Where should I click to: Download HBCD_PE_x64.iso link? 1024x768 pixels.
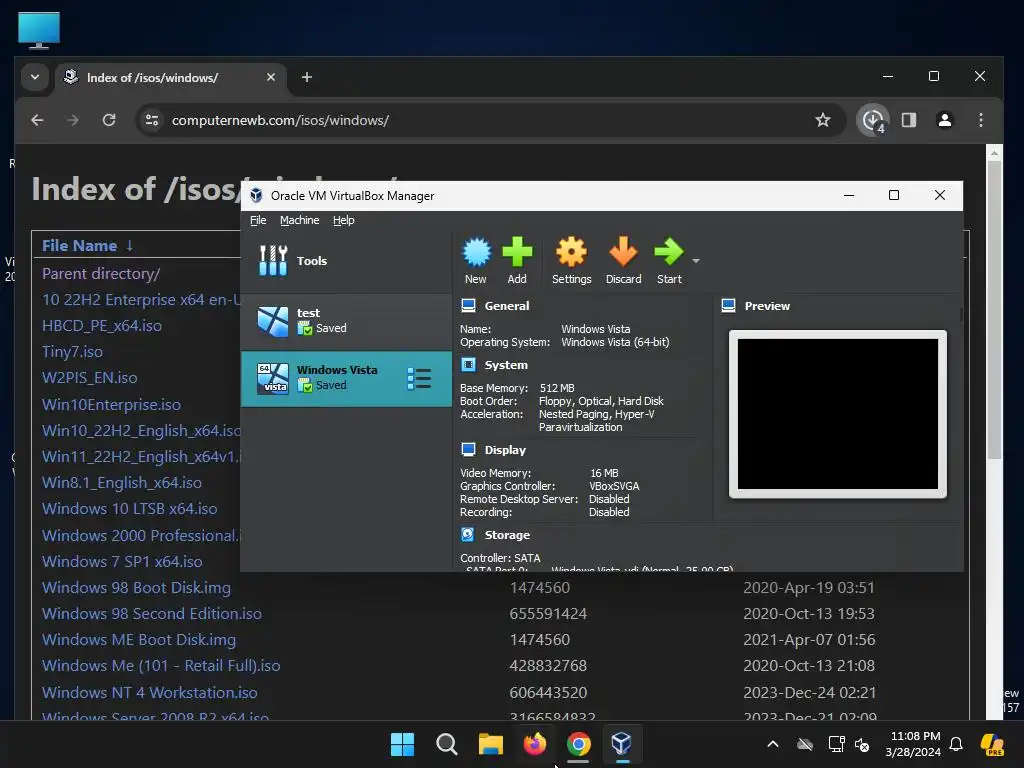pyautogui.click(x=102, y=325)
